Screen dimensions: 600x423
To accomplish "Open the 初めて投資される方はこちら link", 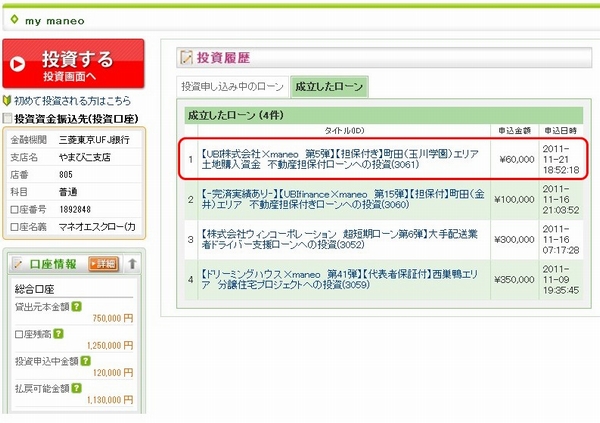I will (x=72, y=101).
